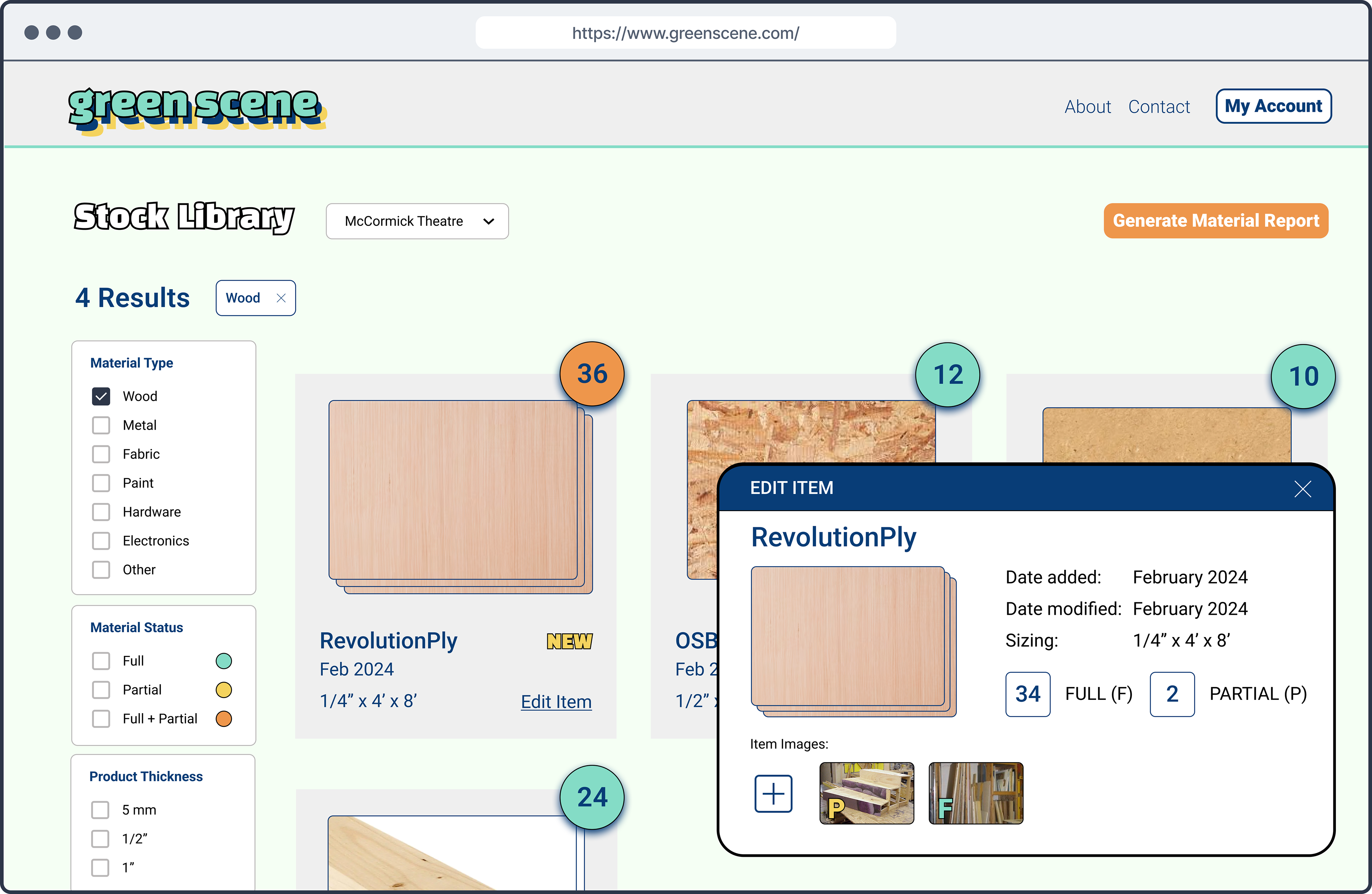Screen dimensions: 1372x894
Task: Open the OSB card image
Action: (x=811, y=432)
